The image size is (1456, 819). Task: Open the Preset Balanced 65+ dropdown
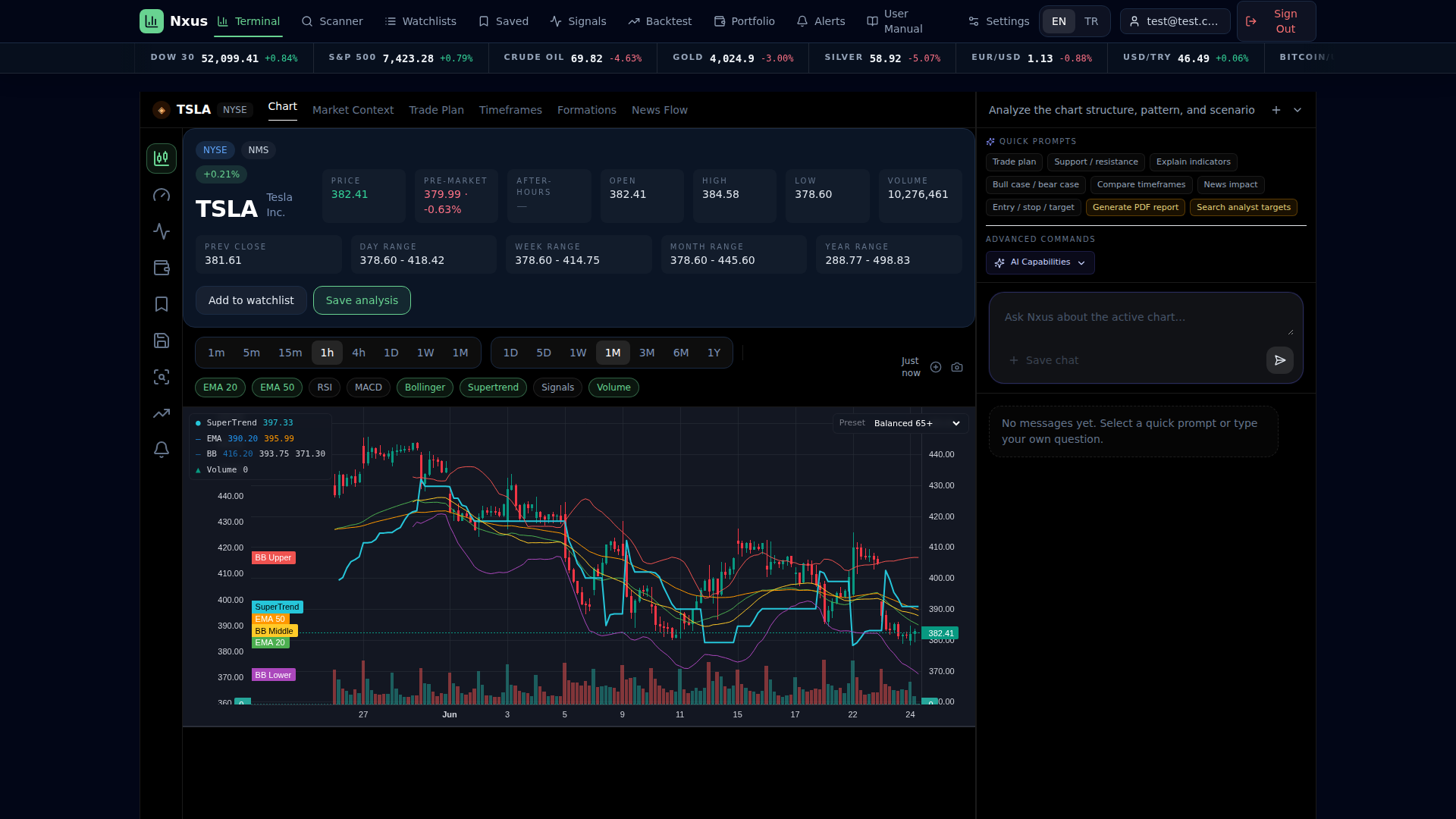[917, 423]
